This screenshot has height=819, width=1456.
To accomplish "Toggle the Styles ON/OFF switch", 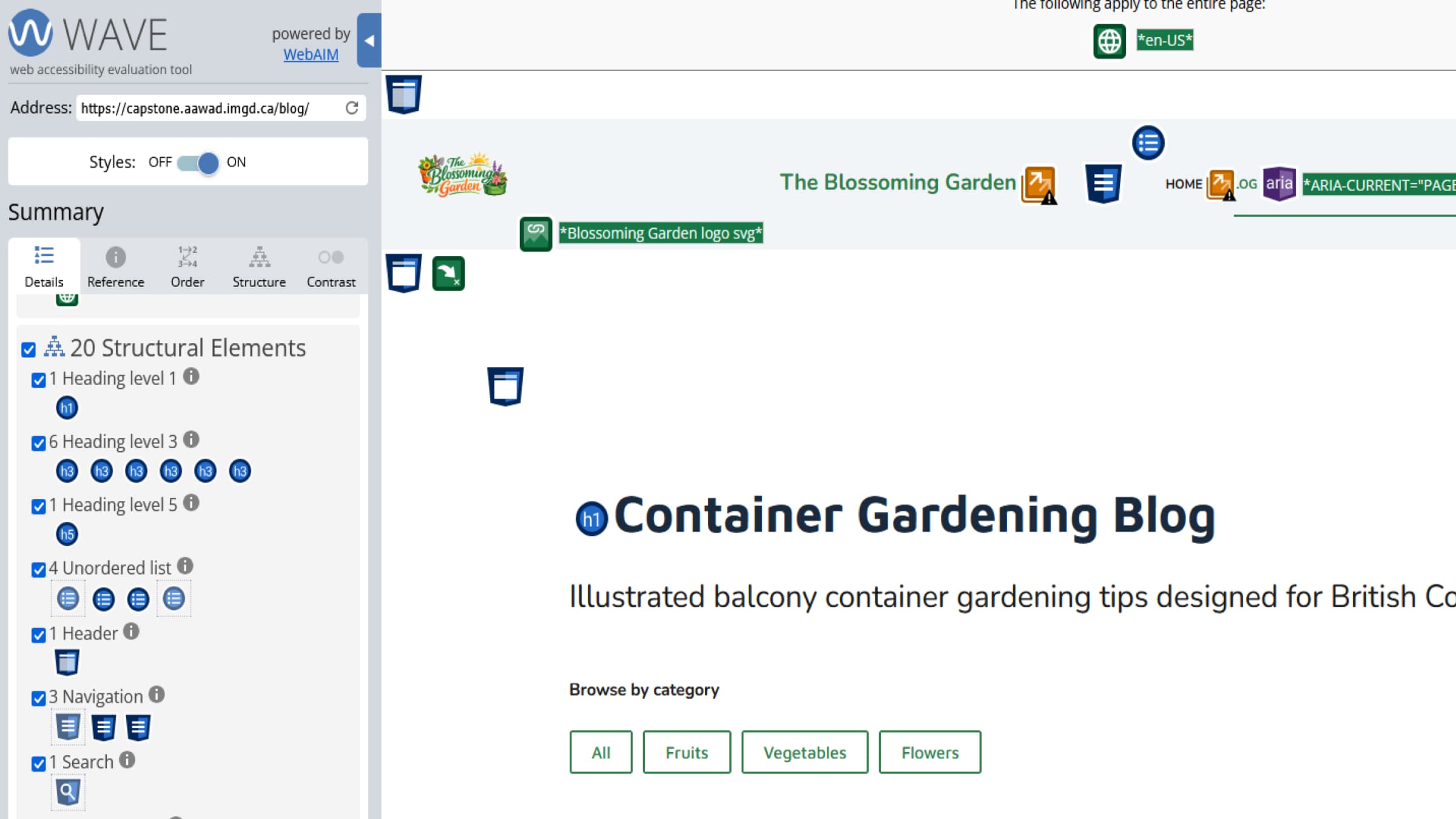I will click(198, 163).
